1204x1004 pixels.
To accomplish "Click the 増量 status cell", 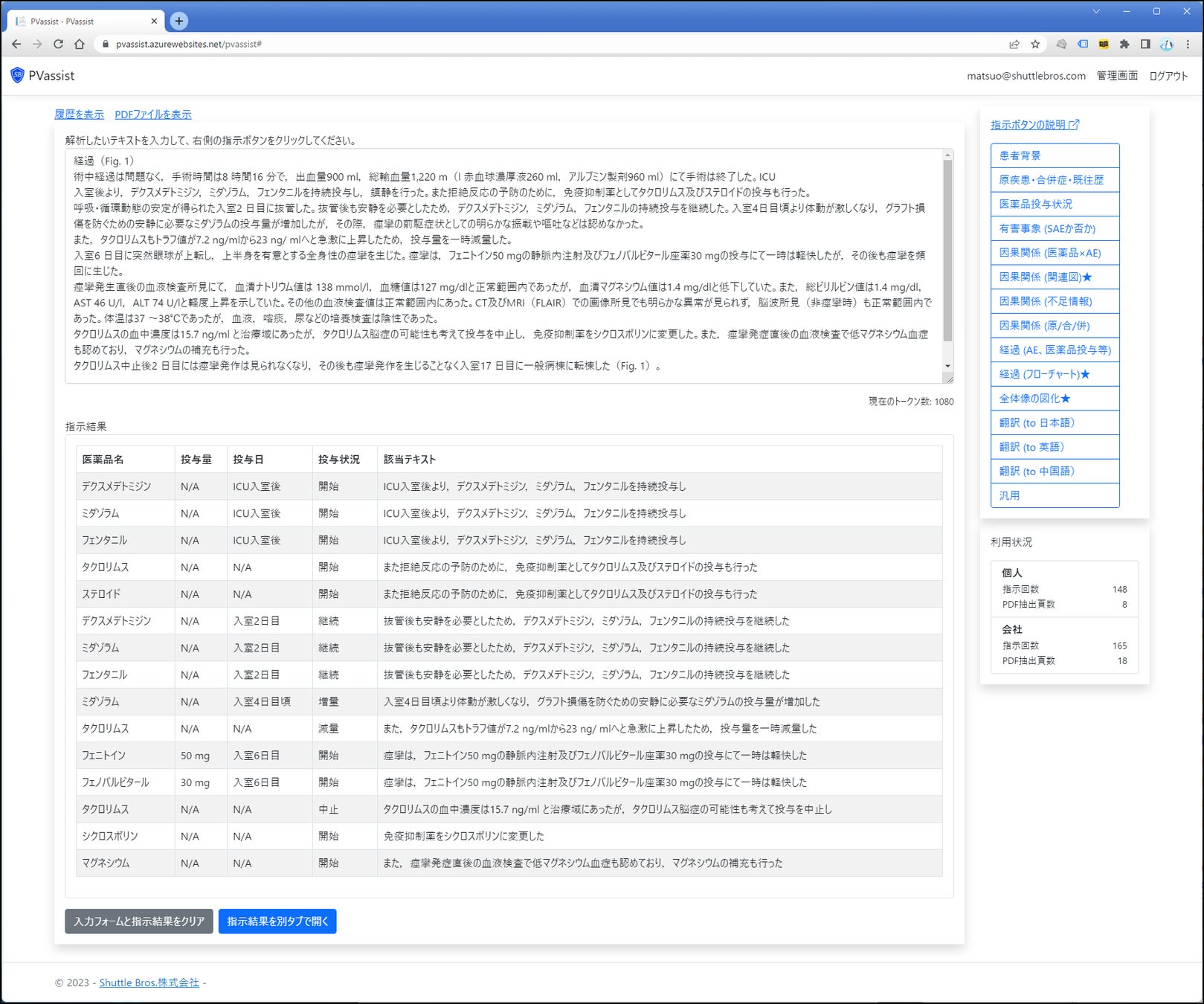I will click(344, 701).
